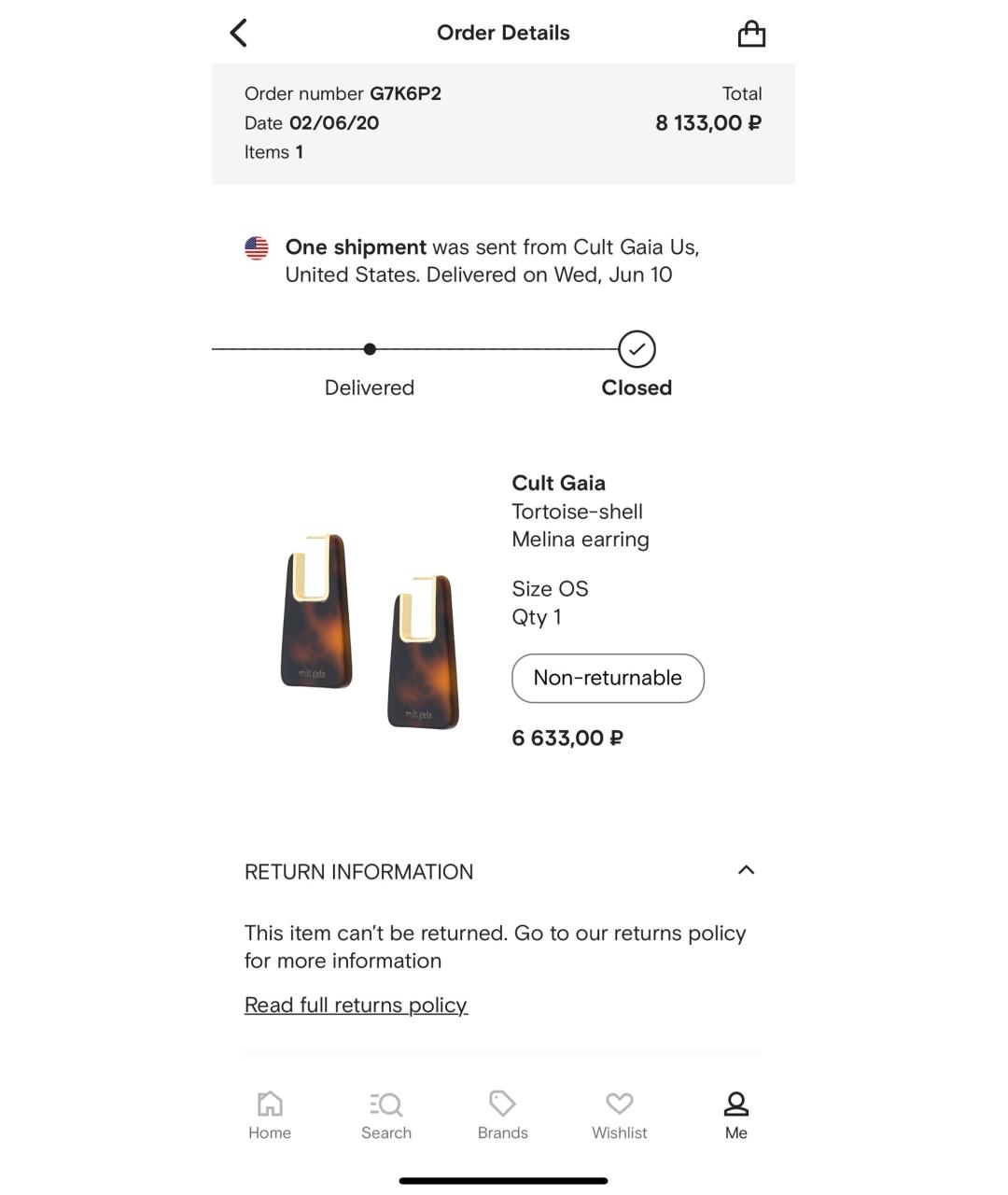Go back using the left arrow

tap(239, 33)
